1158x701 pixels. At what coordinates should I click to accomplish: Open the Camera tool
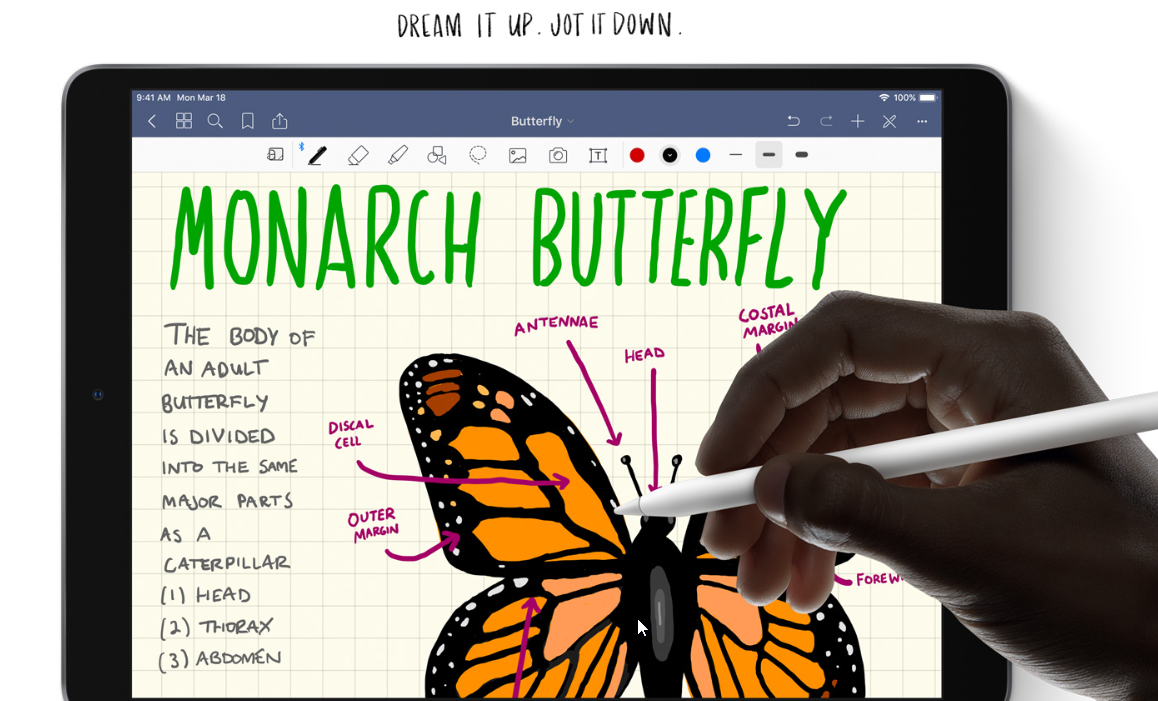coord(558,155)
